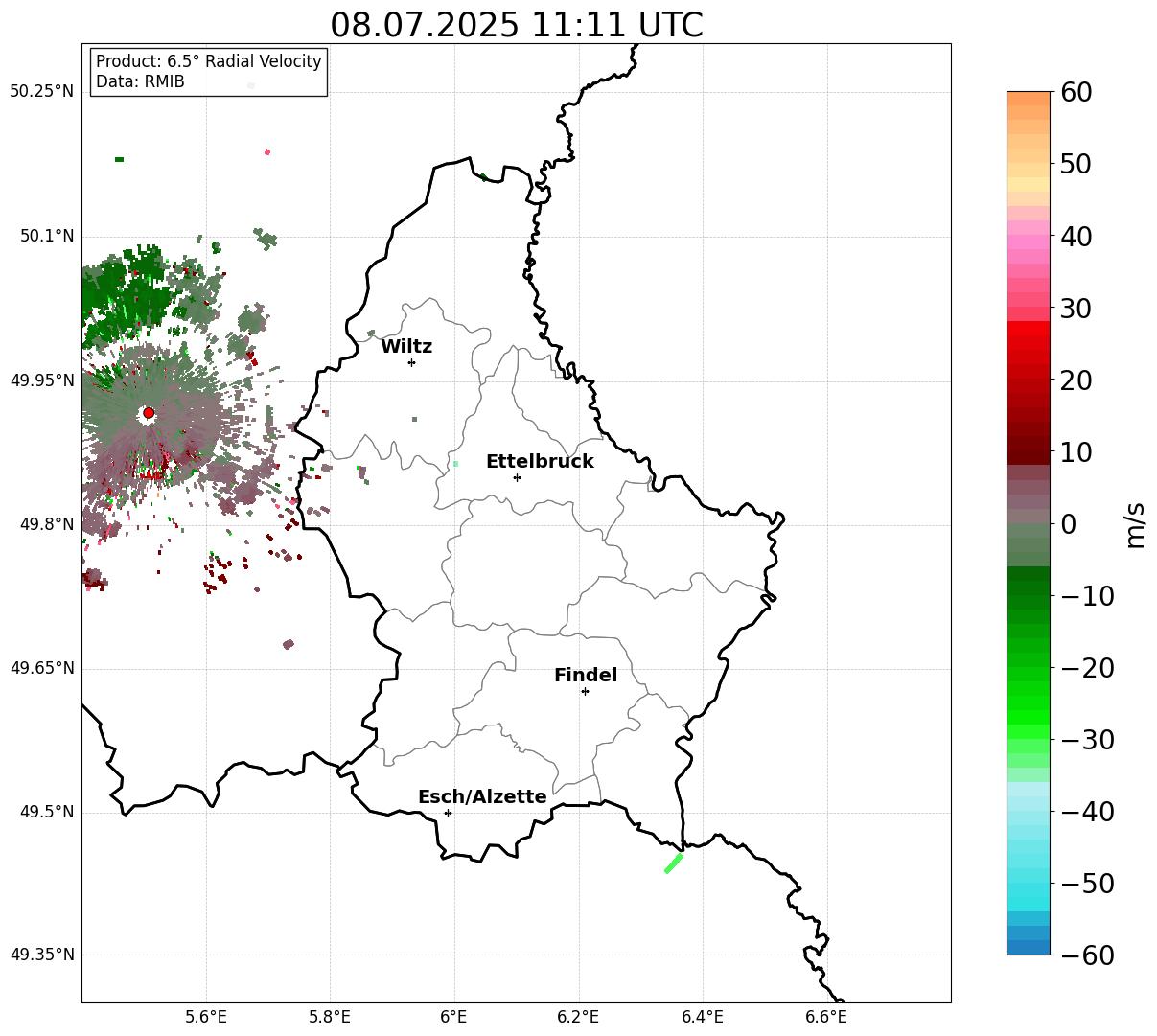
Task: Click the colorbar −60 tick label
Action: click(x=1087, y=955)
